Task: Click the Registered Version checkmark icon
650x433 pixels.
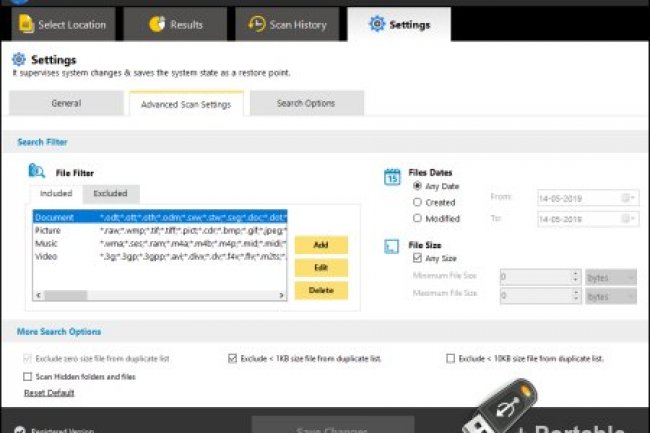Action: click(x=20, y=430)
